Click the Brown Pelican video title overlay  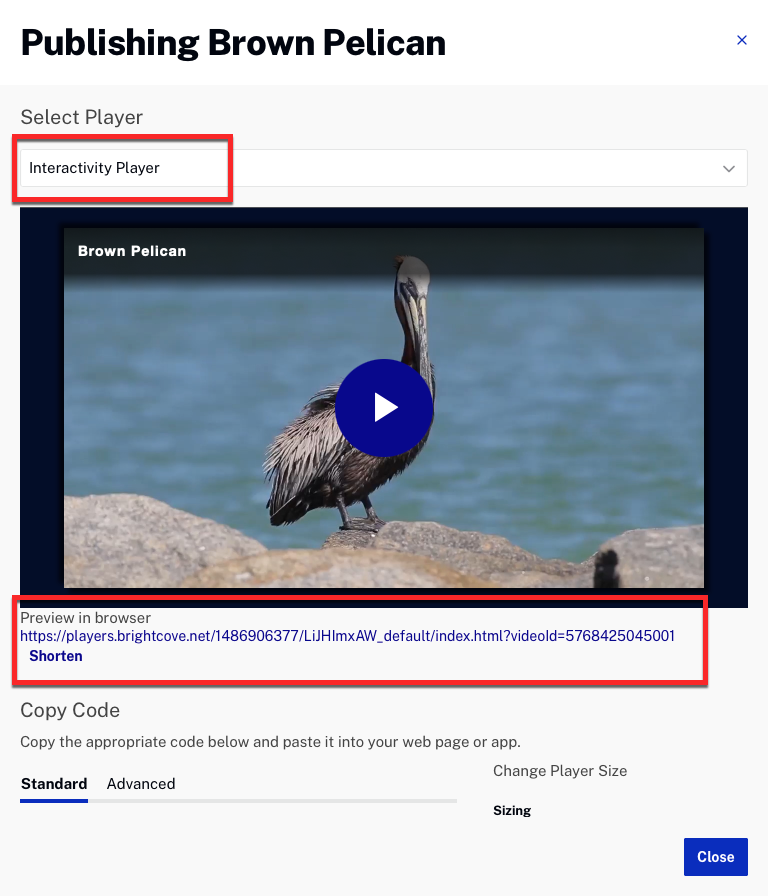[132, 251]
